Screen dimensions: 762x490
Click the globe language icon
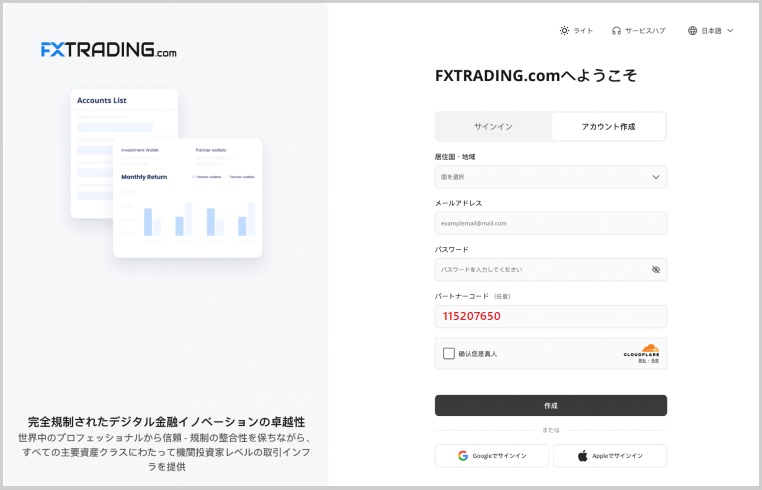(x=692, y=31)
